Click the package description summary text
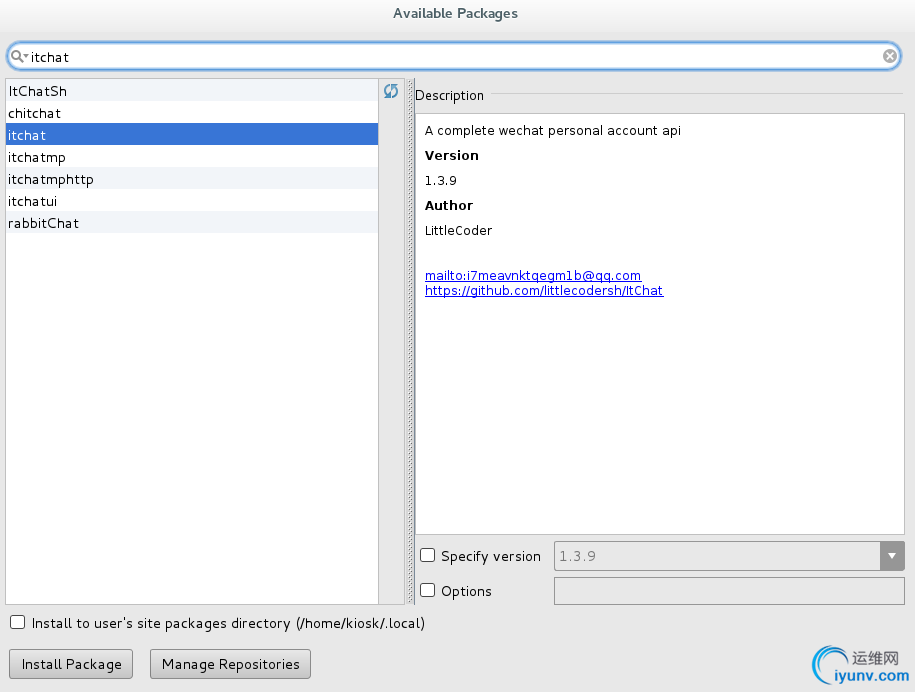Image resolution: width=915 pixels, height=692 pixels. pyautogui.click(x=553, y=131)
